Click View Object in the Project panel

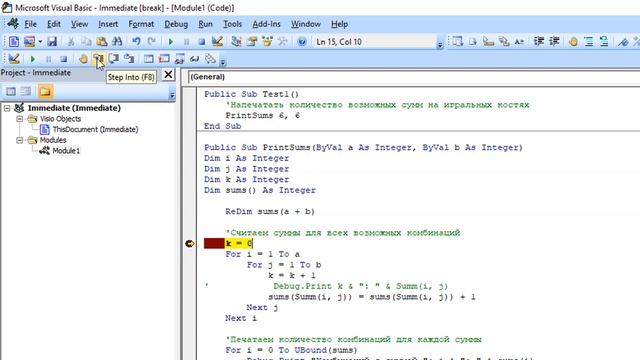click(26, 91)
